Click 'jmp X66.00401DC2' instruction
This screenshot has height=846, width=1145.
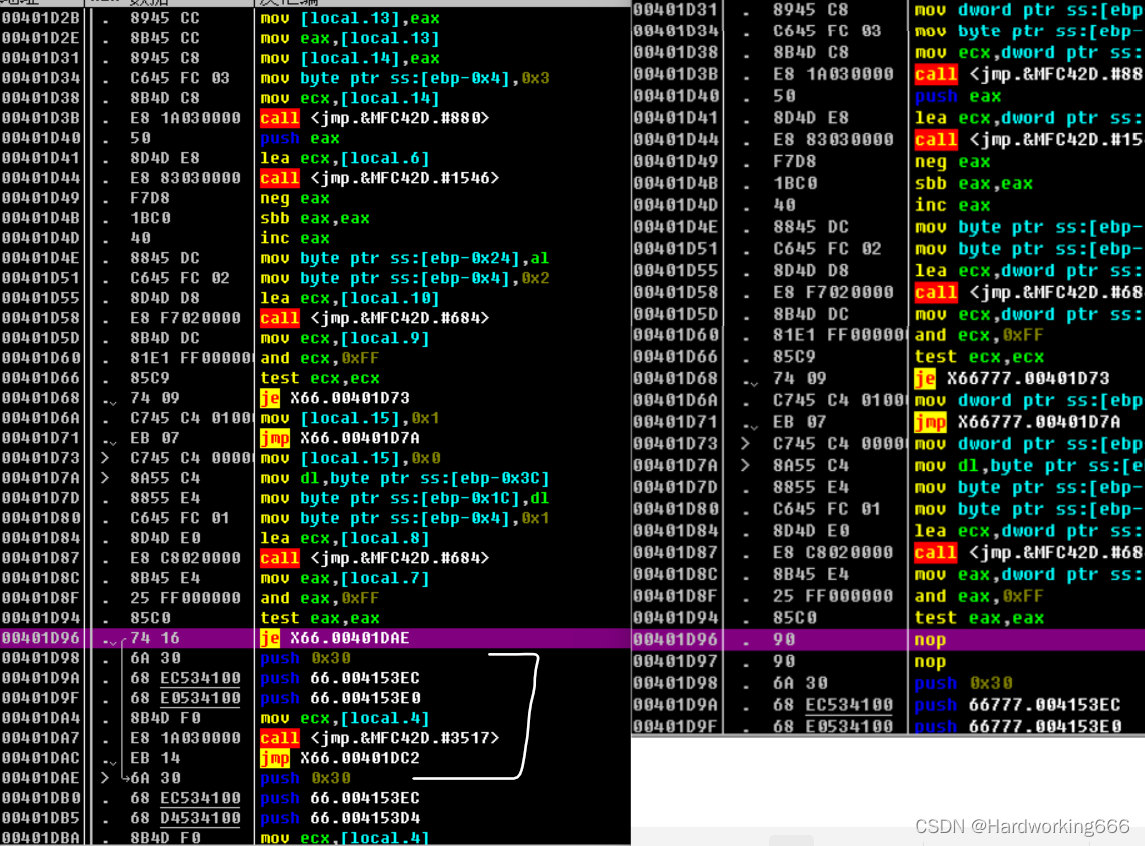[x=340, y=758]
